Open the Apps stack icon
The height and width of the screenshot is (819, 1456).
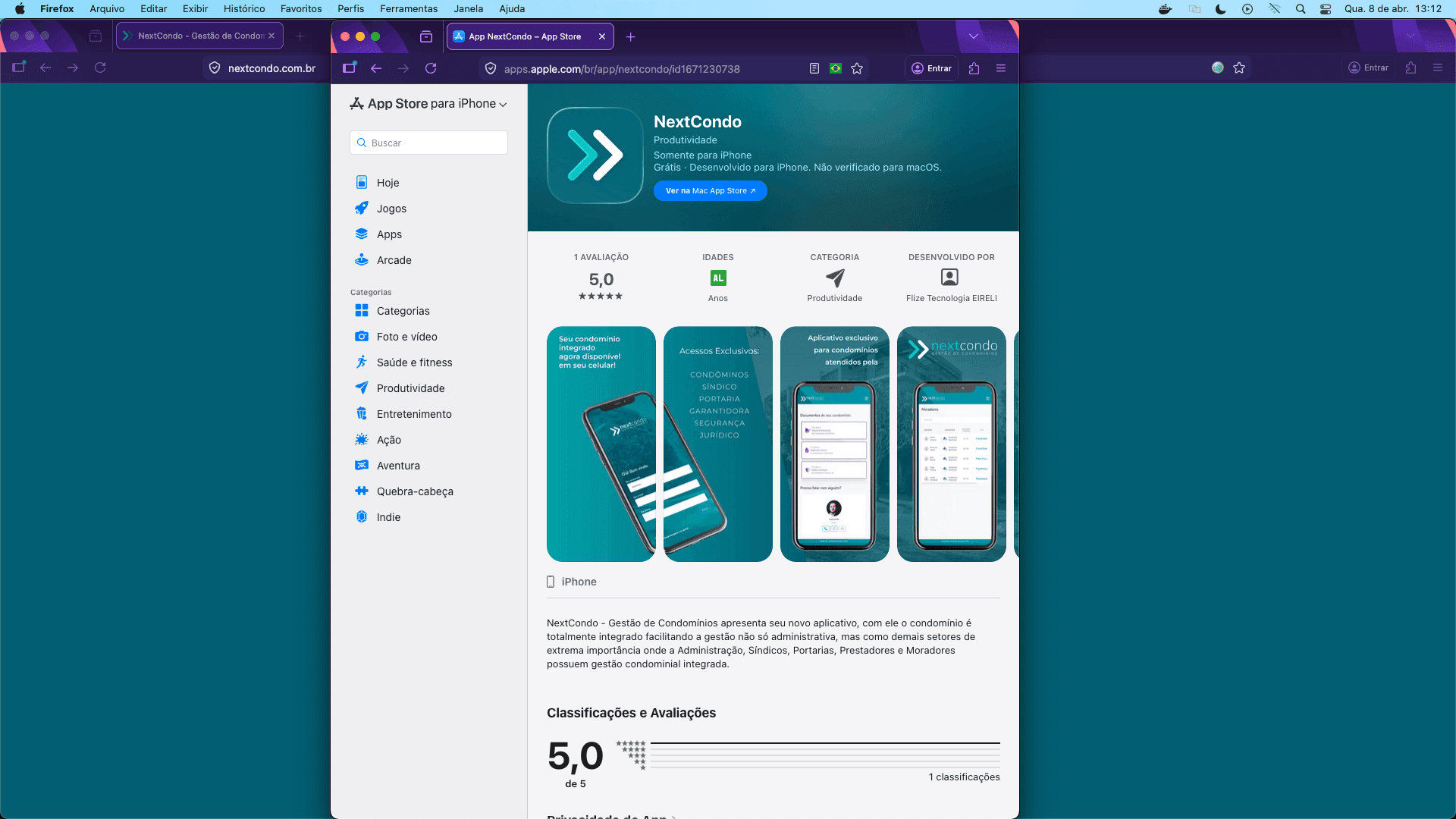click(362, 234)
